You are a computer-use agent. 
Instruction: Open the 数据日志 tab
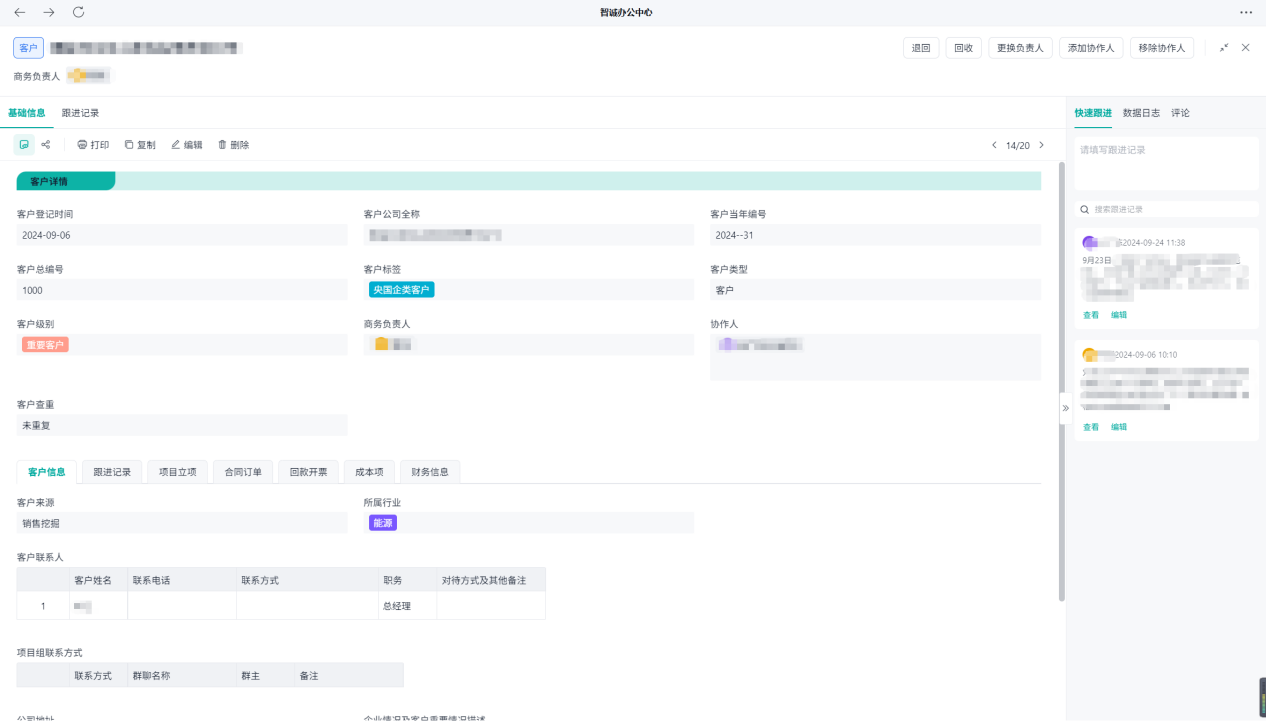click(1141, 113)
